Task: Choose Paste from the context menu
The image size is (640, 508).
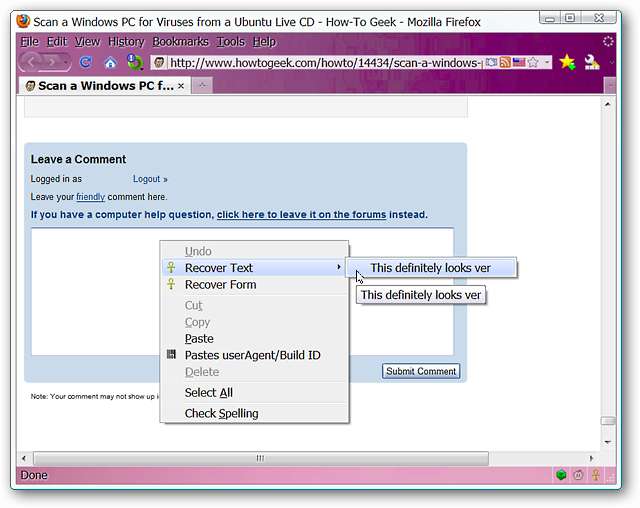Action: (x=255, y=339)
